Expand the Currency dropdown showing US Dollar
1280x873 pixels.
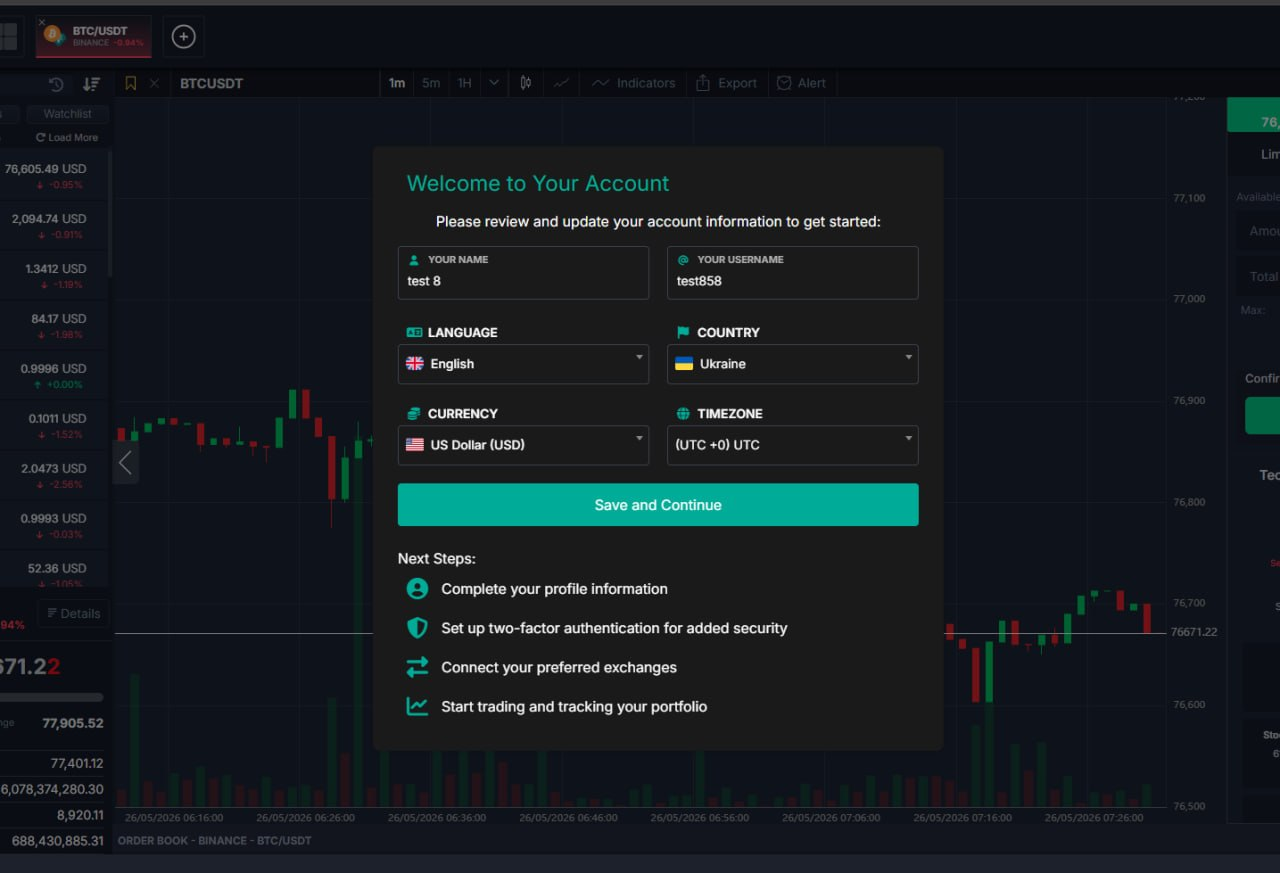pyautogui.click(x=523, y=445)
